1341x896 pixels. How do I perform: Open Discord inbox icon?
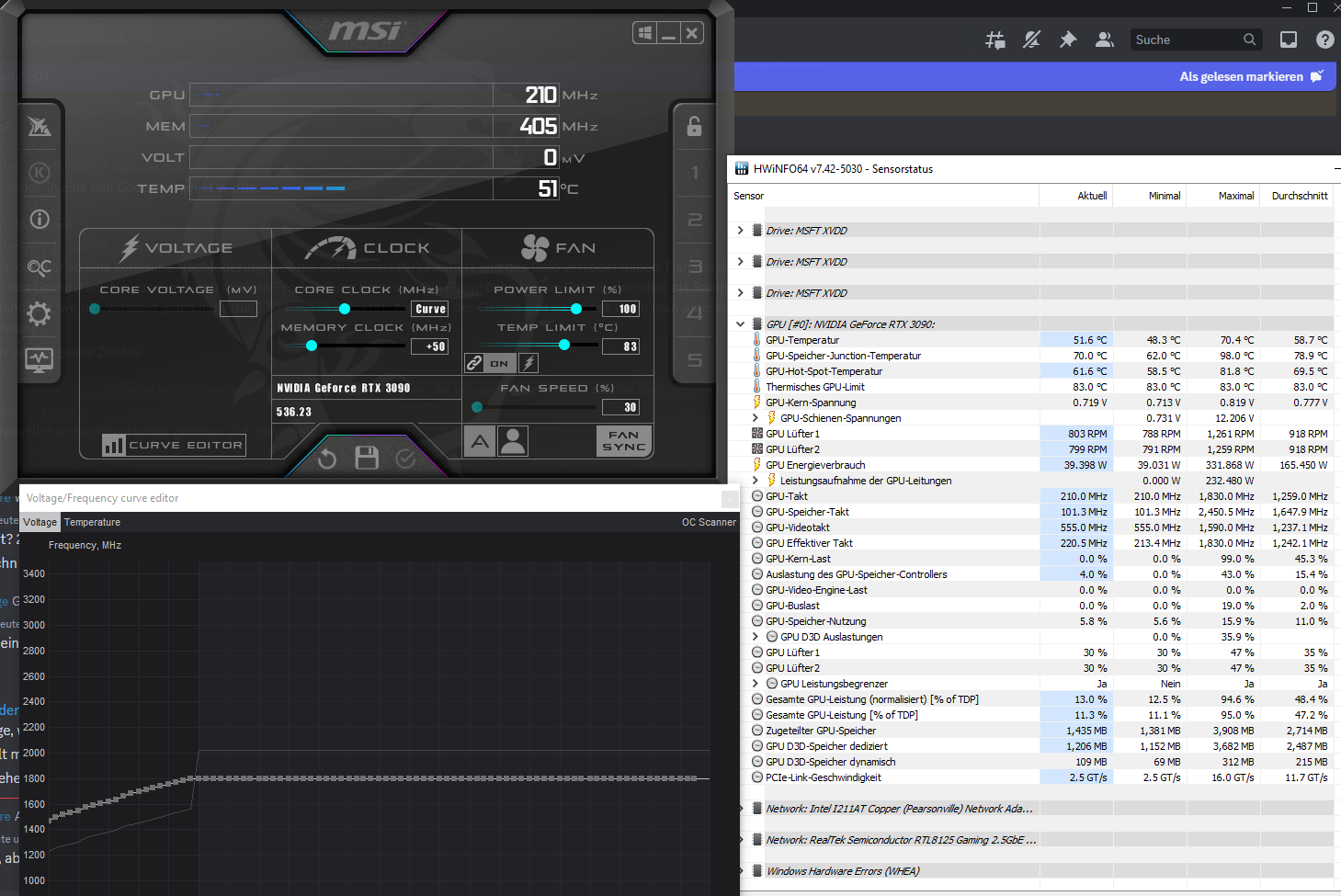click(x=1289, y=40)
